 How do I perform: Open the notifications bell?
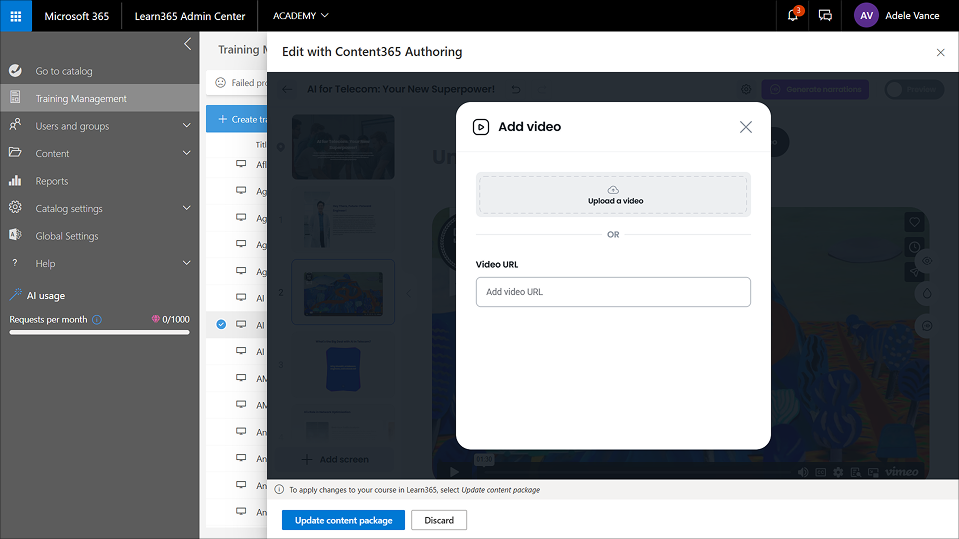pos(793,15)
